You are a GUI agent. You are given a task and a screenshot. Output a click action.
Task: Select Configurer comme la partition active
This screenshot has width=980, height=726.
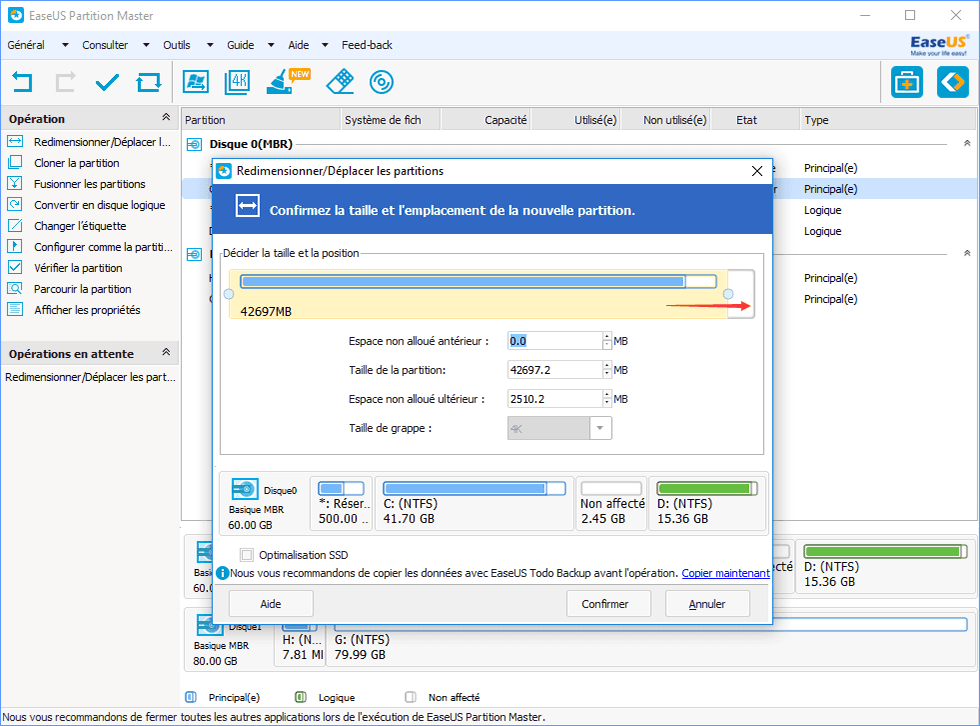[x=89, y=247]
